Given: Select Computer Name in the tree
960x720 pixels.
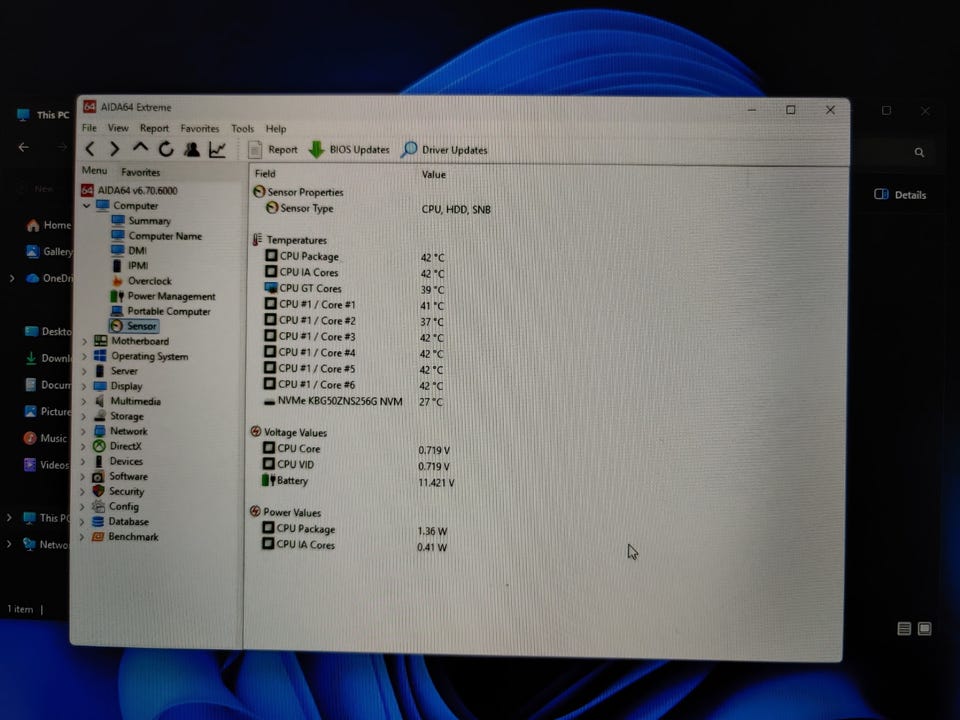Looking at the screenshot, I should 157,236.
